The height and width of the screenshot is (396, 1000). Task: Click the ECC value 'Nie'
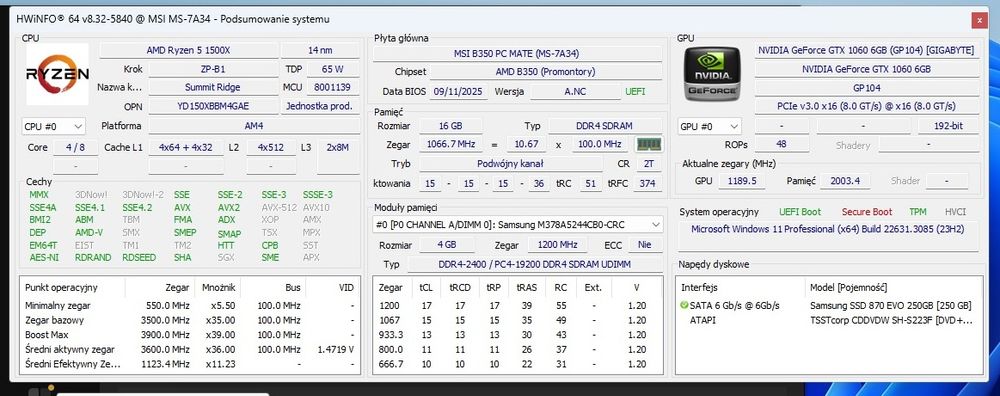point(644,245)
